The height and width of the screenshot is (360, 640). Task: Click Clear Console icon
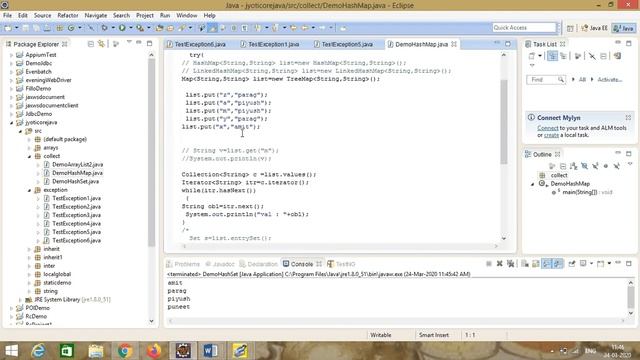pyautogui.click(x=524, y=264)
